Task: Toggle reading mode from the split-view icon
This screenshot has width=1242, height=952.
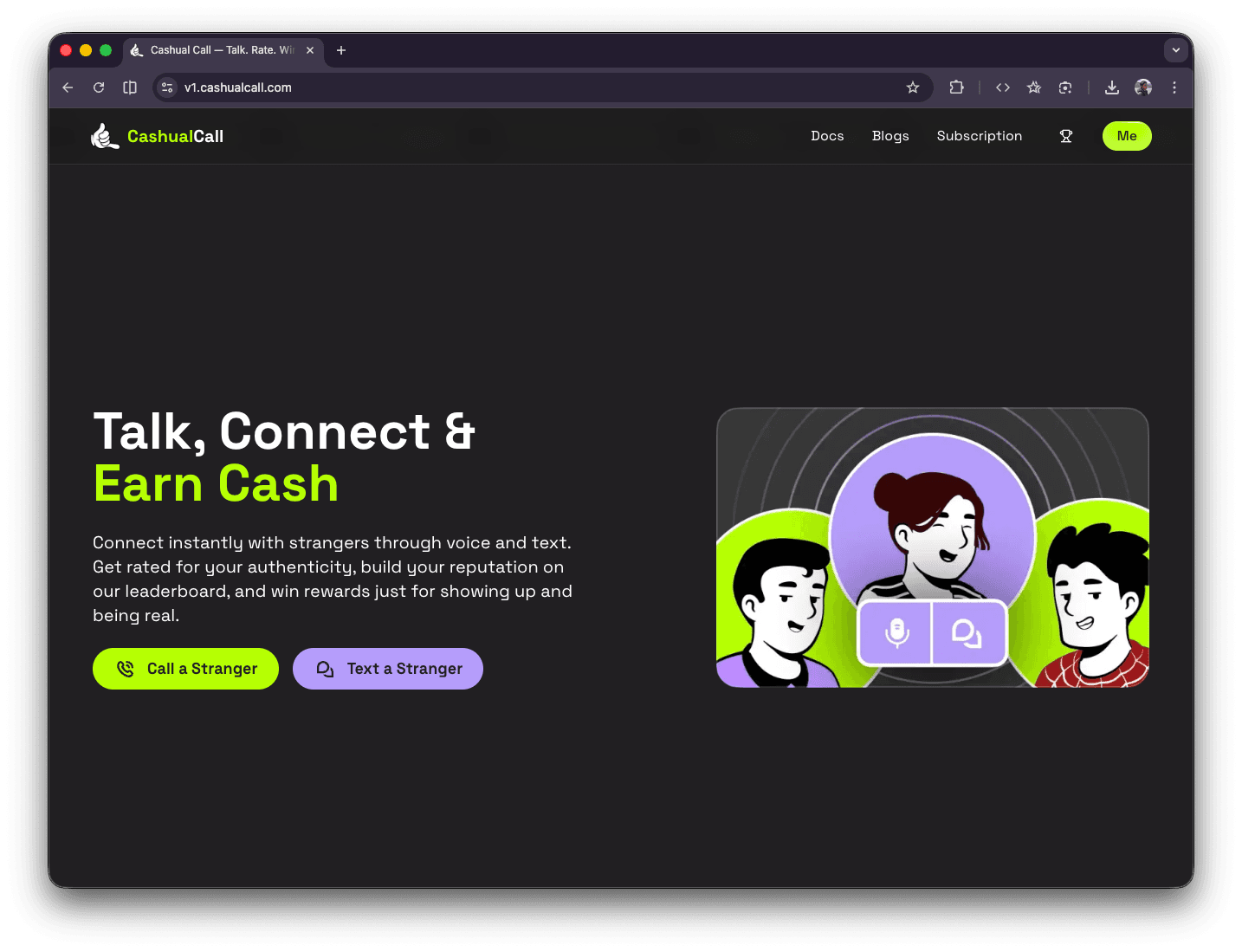Action: [130, 87]
